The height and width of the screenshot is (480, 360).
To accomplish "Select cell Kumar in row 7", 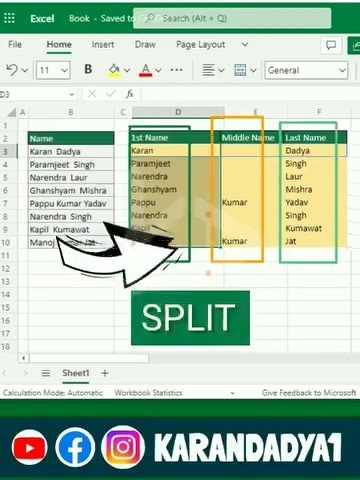I will [x=252, y=203].
